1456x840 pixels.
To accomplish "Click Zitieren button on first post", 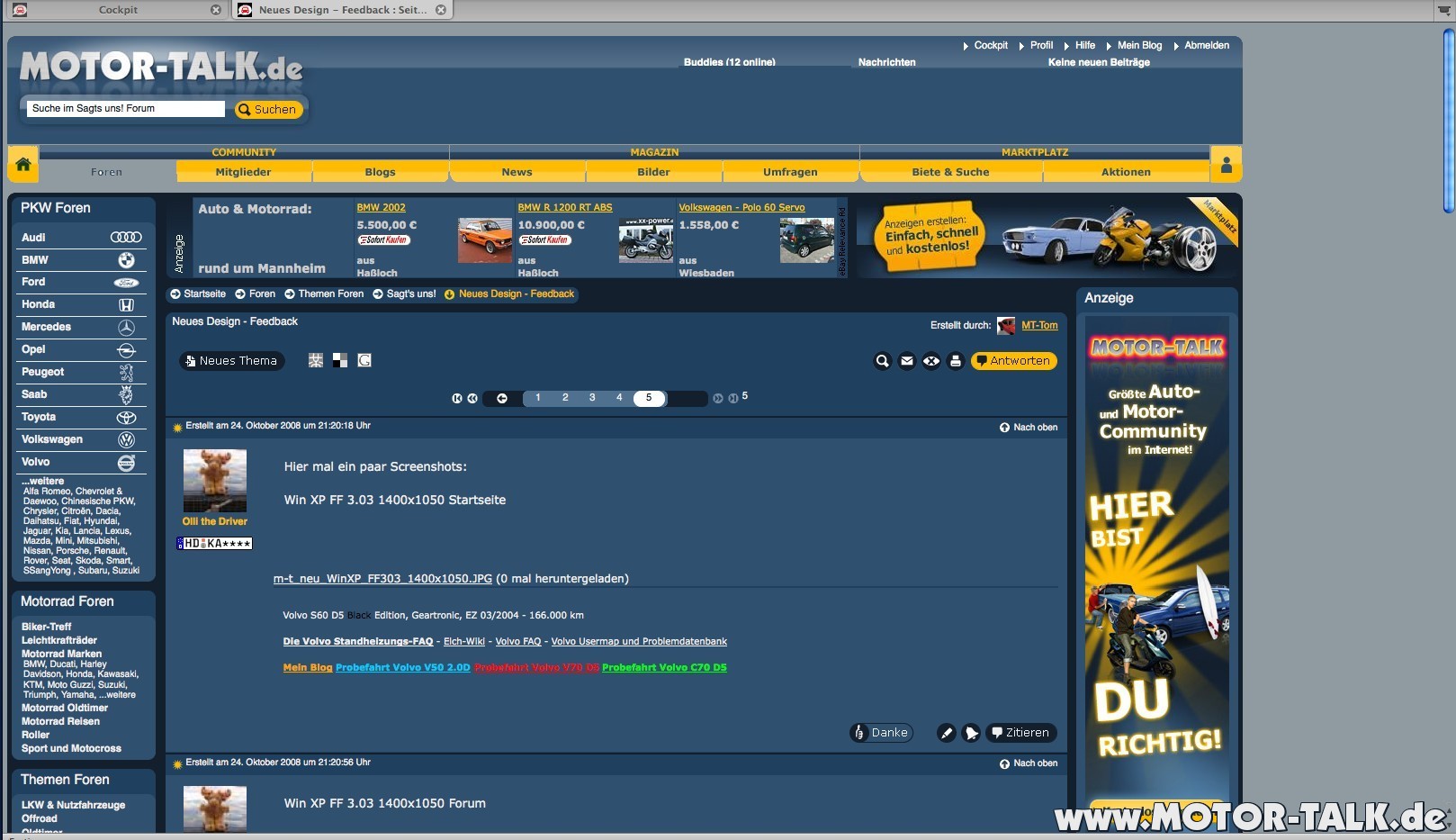I will pyautogui.click(x=1020, y=733).
